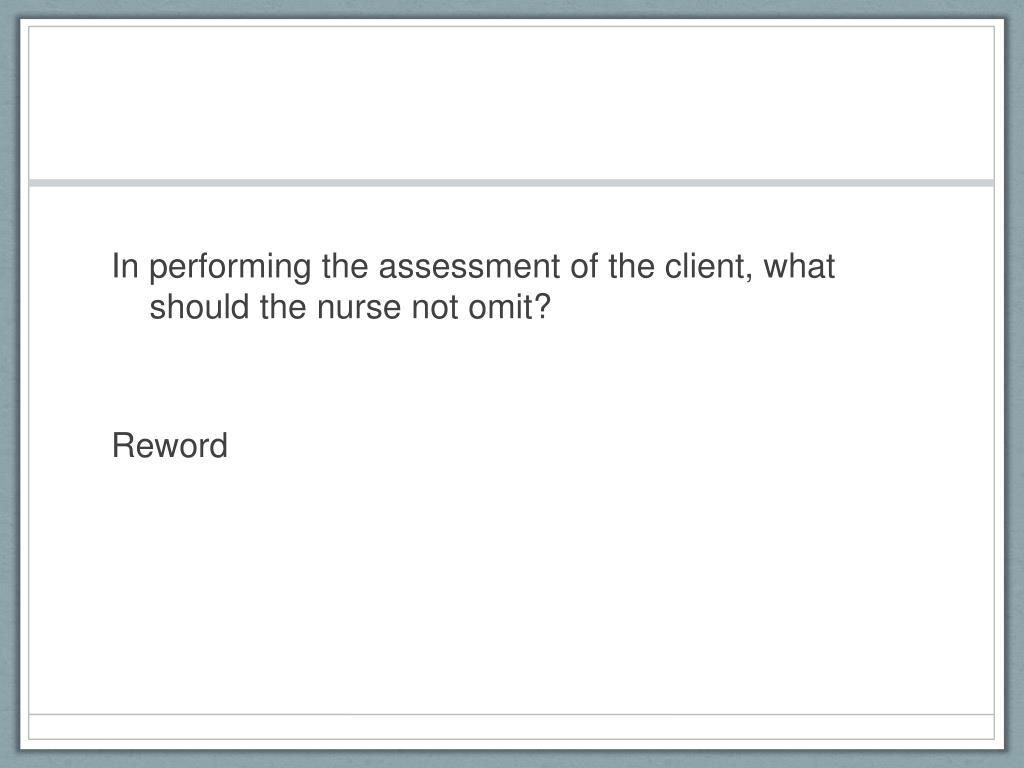1024x768 pixels.
Task: Click the teal textured border on the left
Action: (9, 384)
